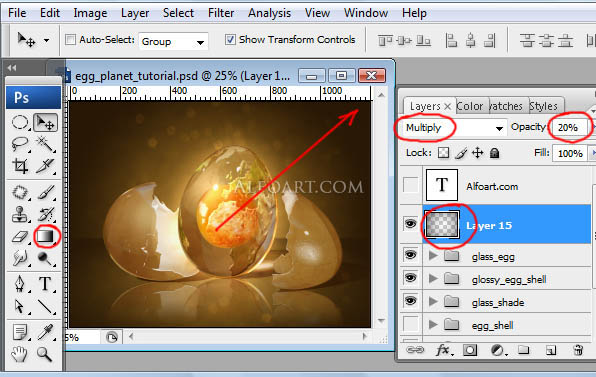Click the link layers icon
This screenshot has height=377, width=596.
(415, 350)
